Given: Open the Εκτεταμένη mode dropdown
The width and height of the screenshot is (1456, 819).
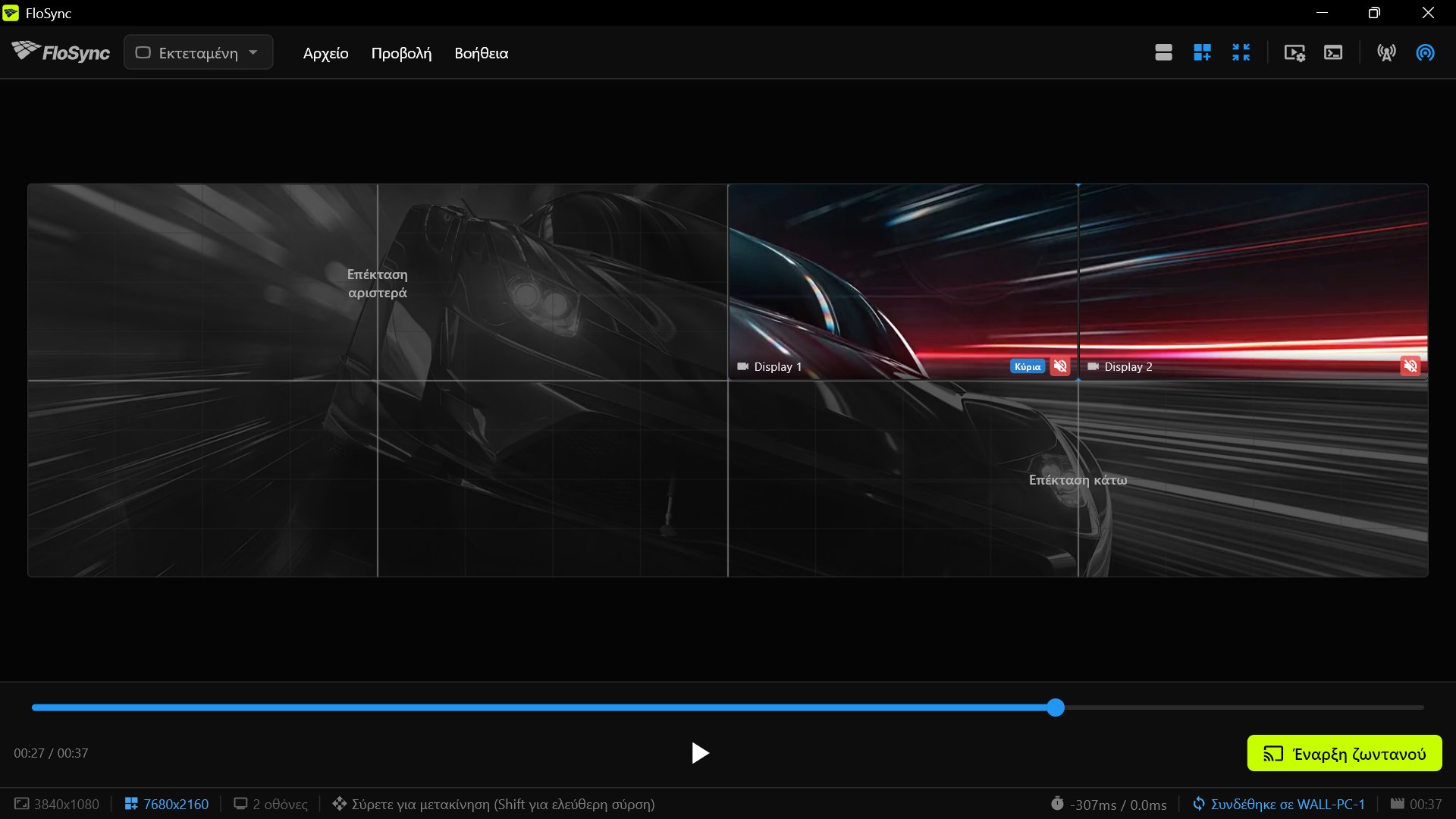Looking at the screenshot, I should pos(198,52).
